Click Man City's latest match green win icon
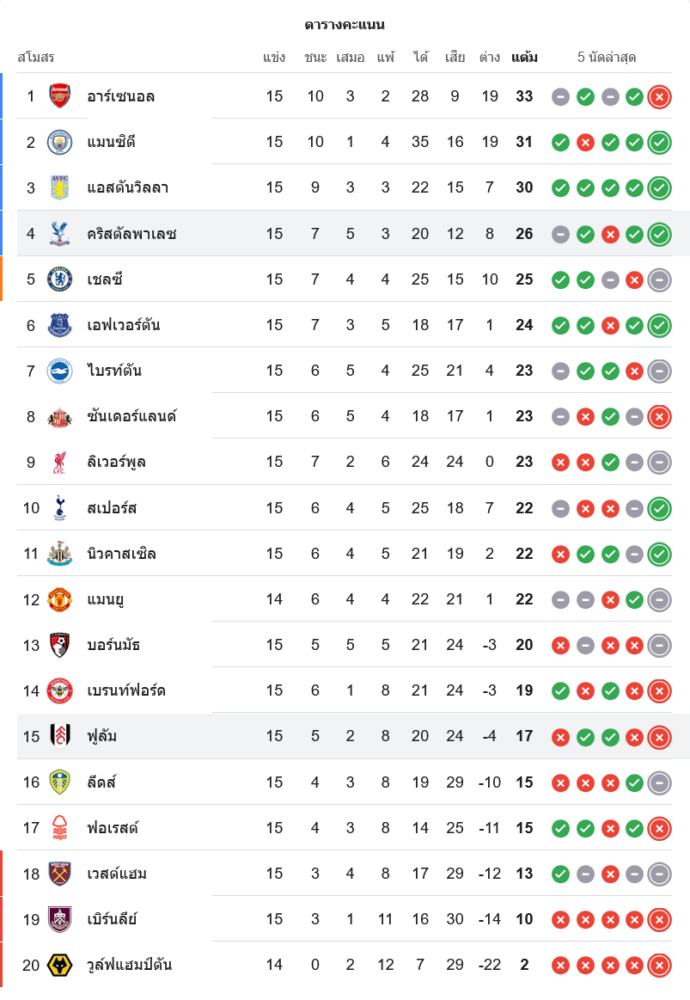690x1000 pixels. click(x=659, y=142)
